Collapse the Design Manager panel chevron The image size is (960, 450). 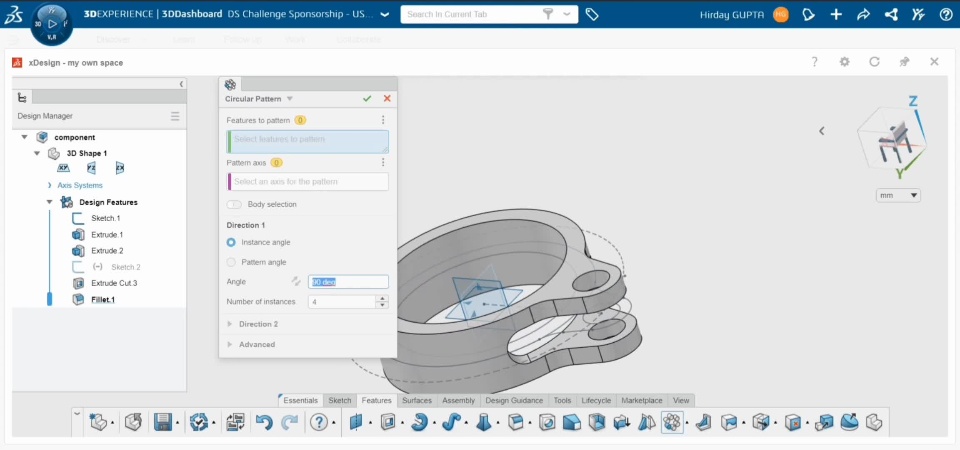(x=181, y=84)
